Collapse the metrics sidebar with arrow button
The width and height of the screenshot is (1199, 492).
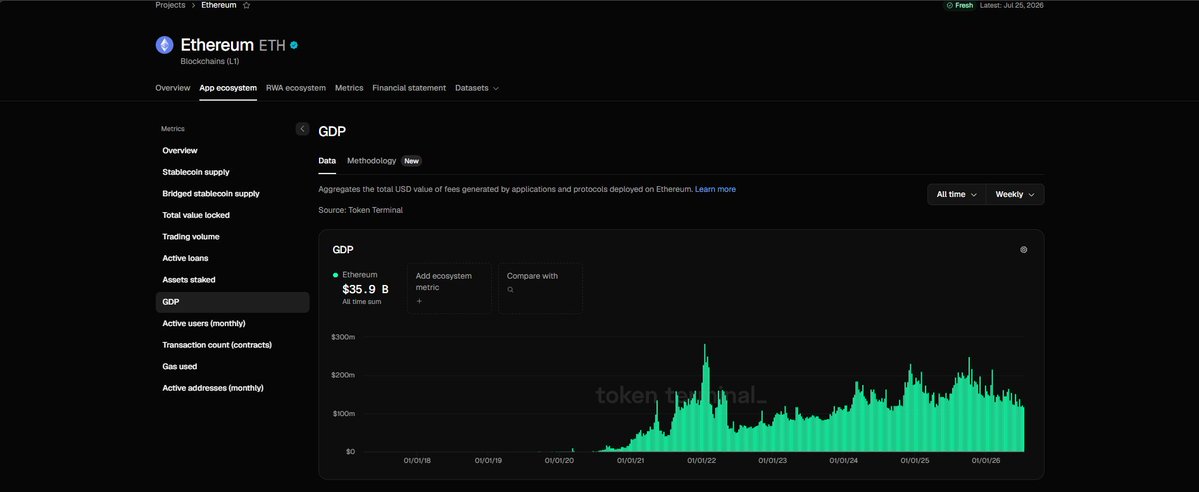click(302, 129)
